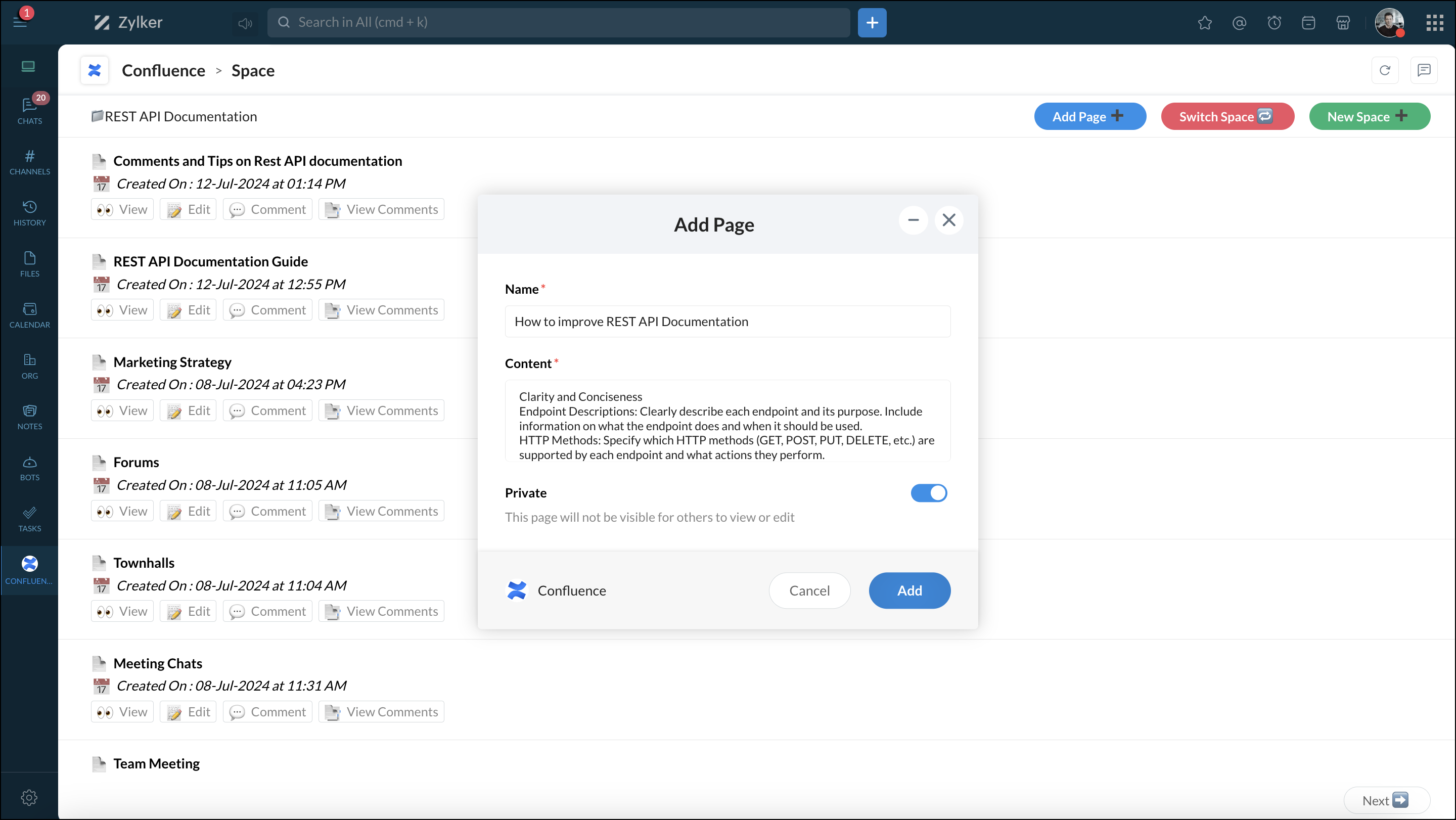Click the starred messages icon
1456x820 pixels.
click(1204, 23)
